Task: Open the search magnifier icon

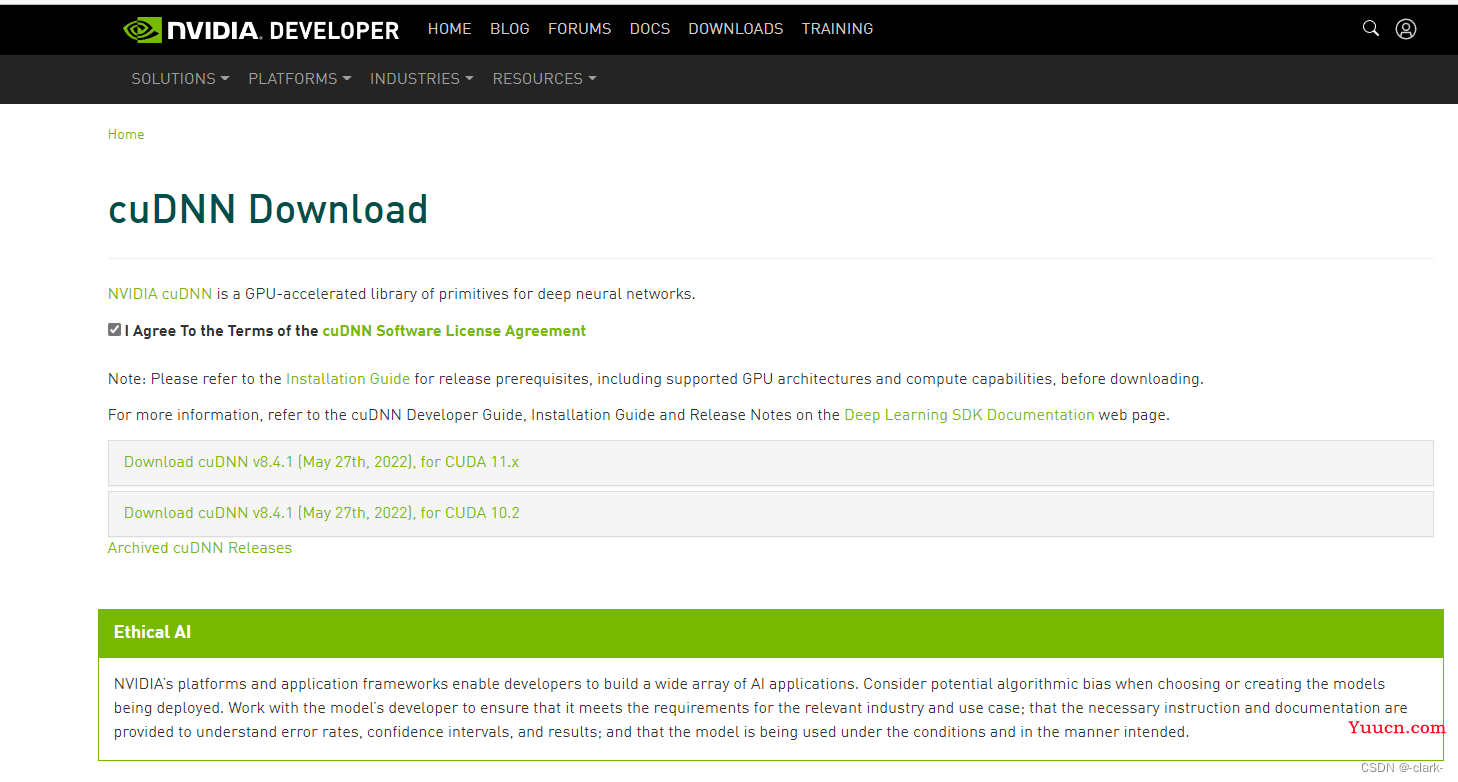Action: click(x=1371, y=28)
